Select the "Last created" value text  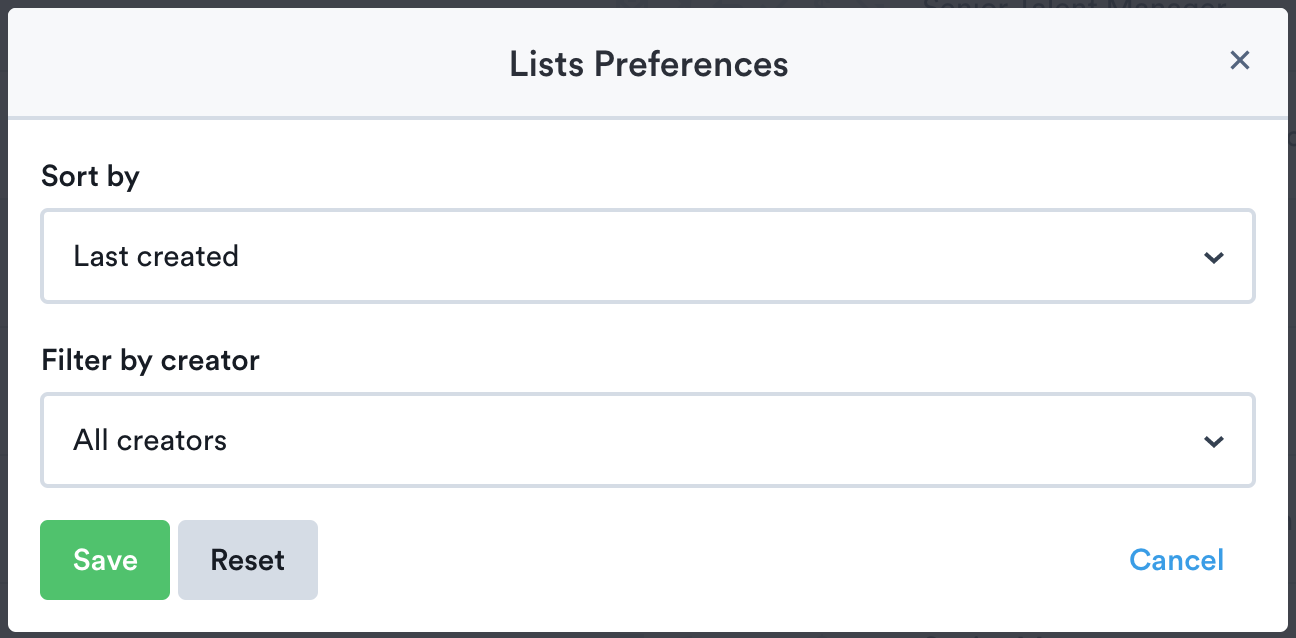point(156,256)
